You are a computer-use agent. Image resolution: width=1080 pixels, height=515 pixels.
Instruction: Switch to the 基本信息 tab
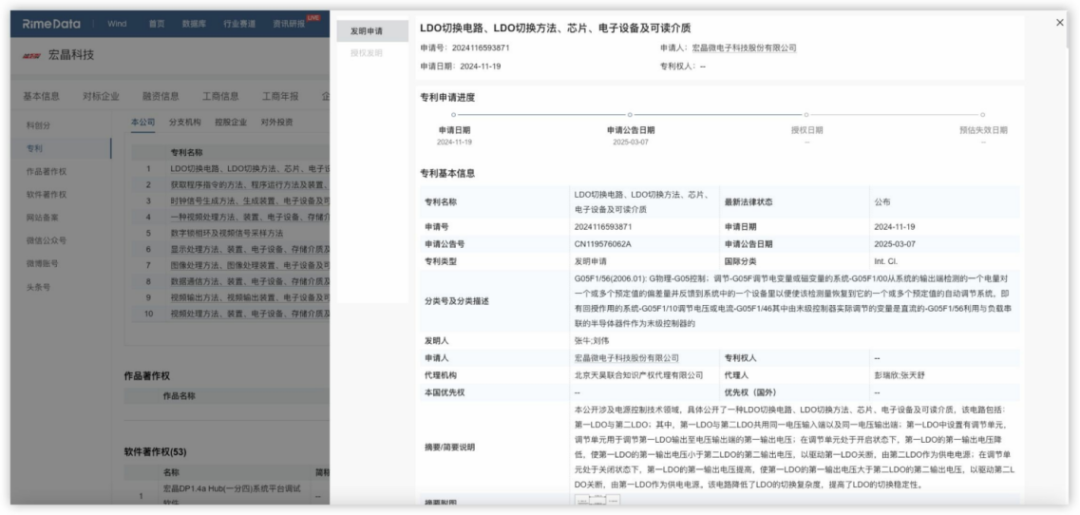coord(41,96)
